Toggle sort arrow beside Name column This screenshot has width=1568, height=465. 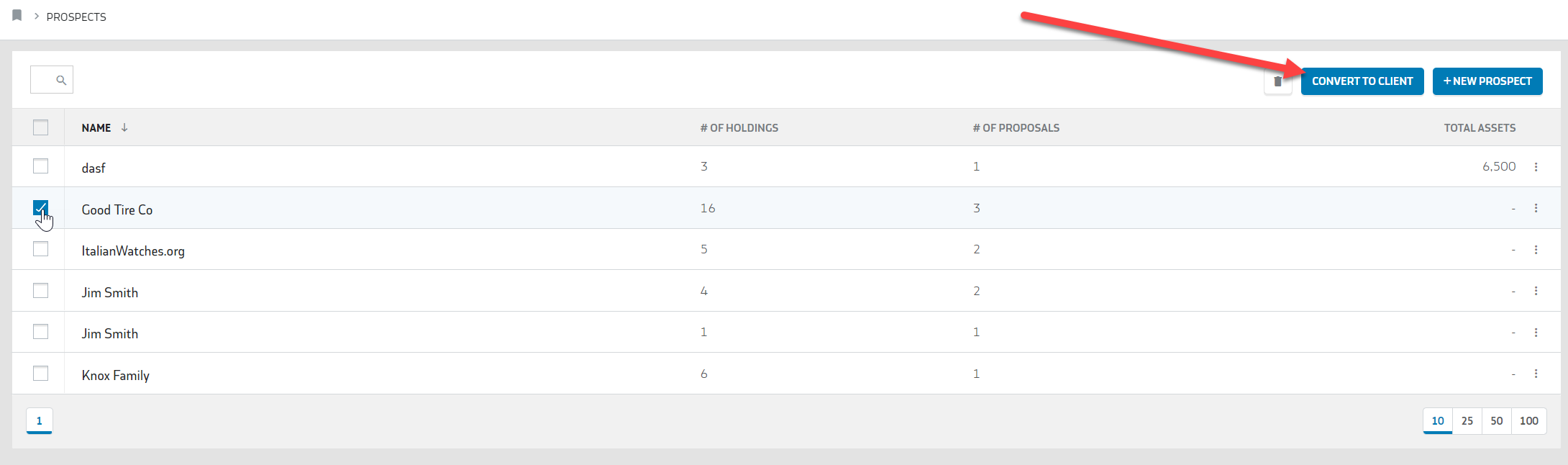coord(124,127)
